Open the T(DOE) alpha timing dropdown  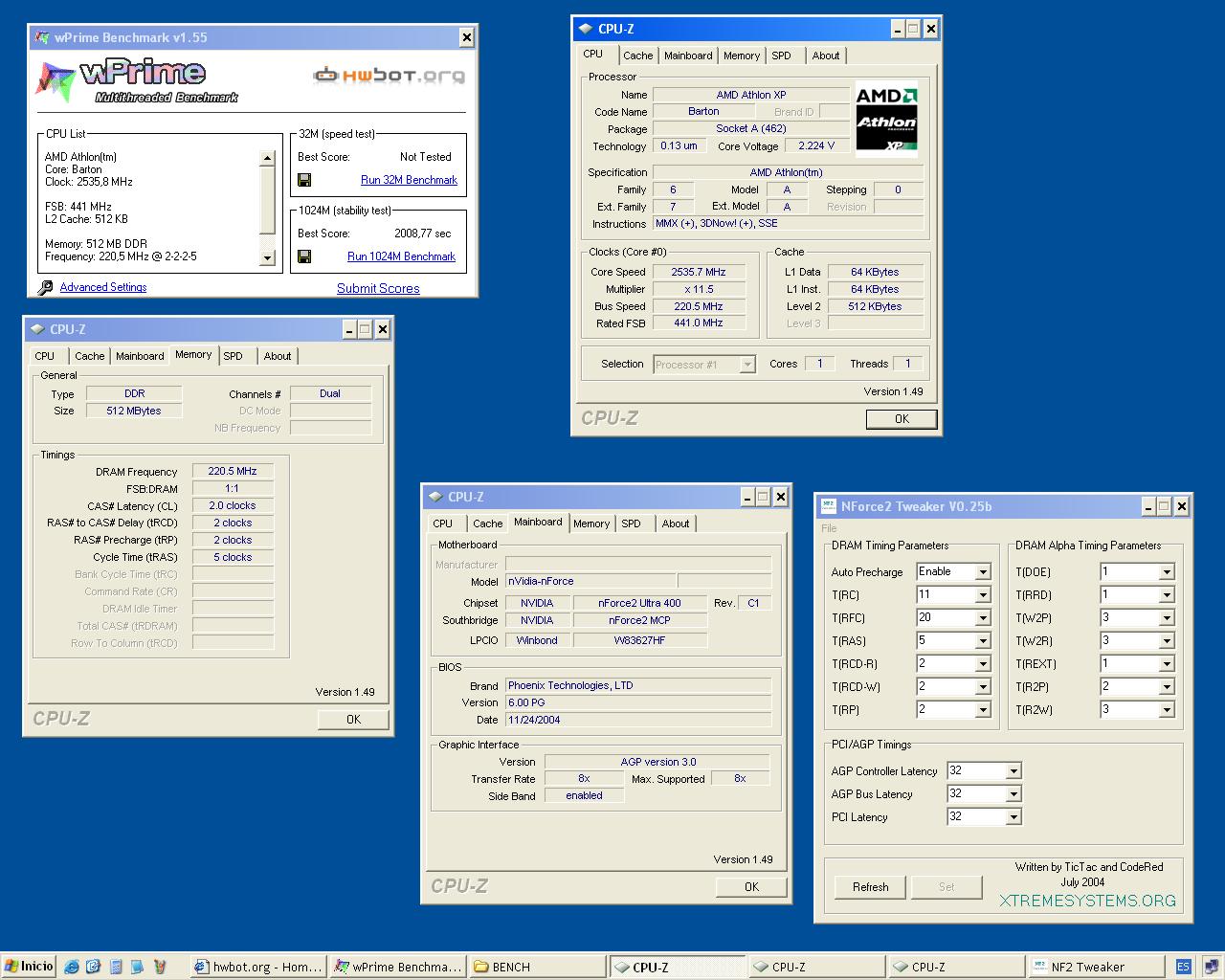1166,572
